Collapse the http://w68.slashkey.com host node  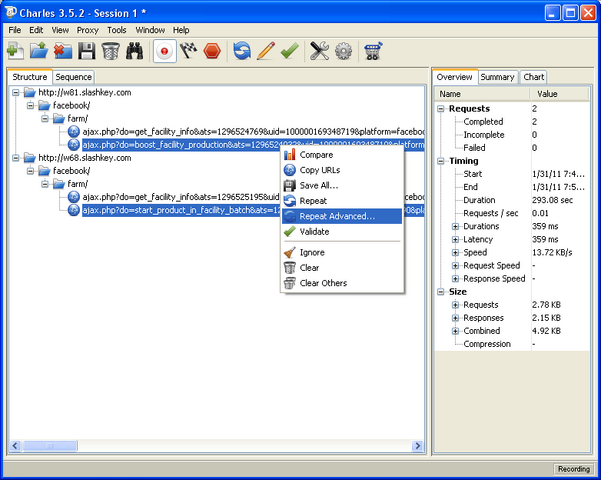coord(16,158)
